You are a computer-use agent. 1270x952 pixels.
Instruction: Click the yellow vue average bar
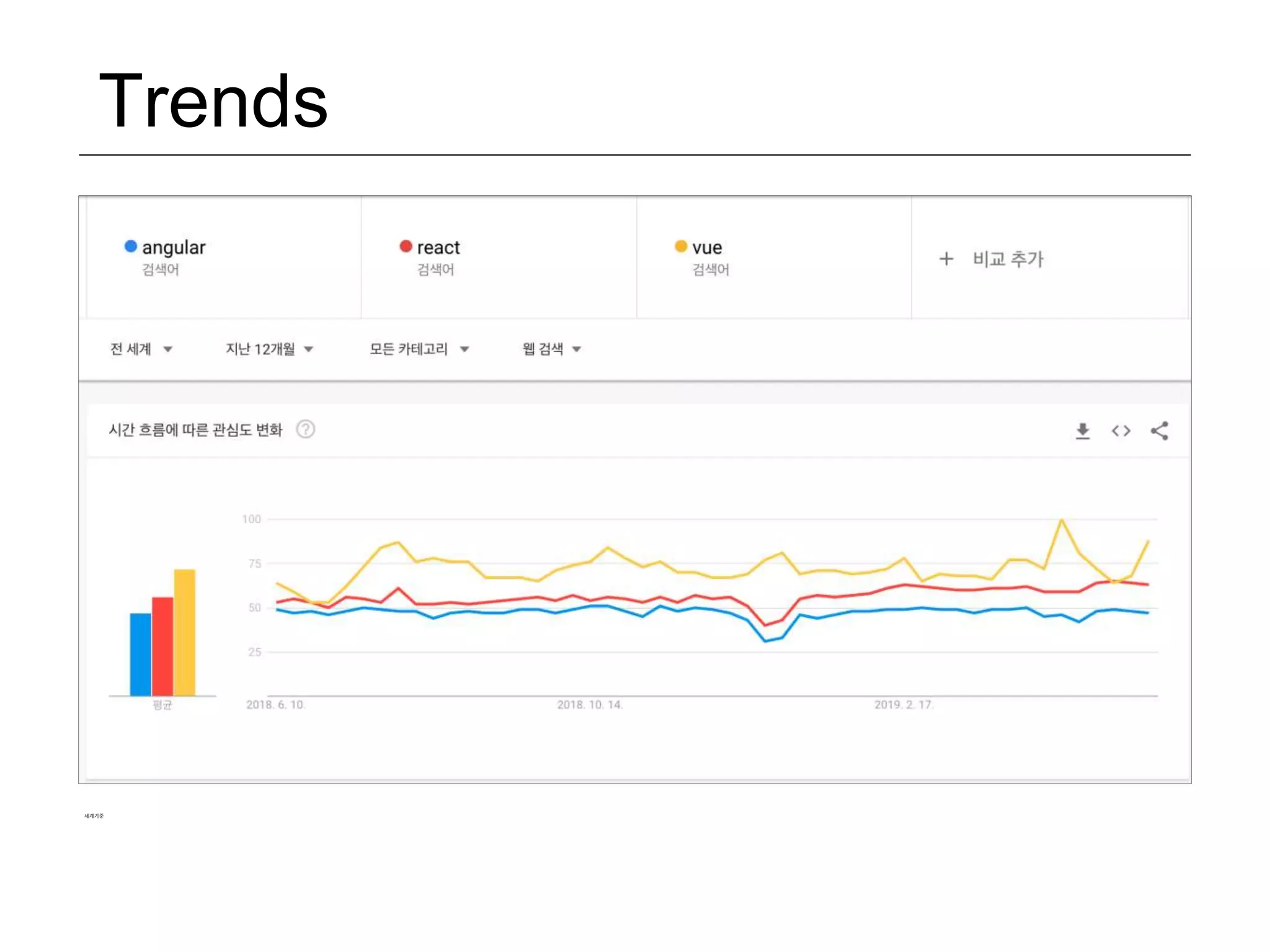185,632
